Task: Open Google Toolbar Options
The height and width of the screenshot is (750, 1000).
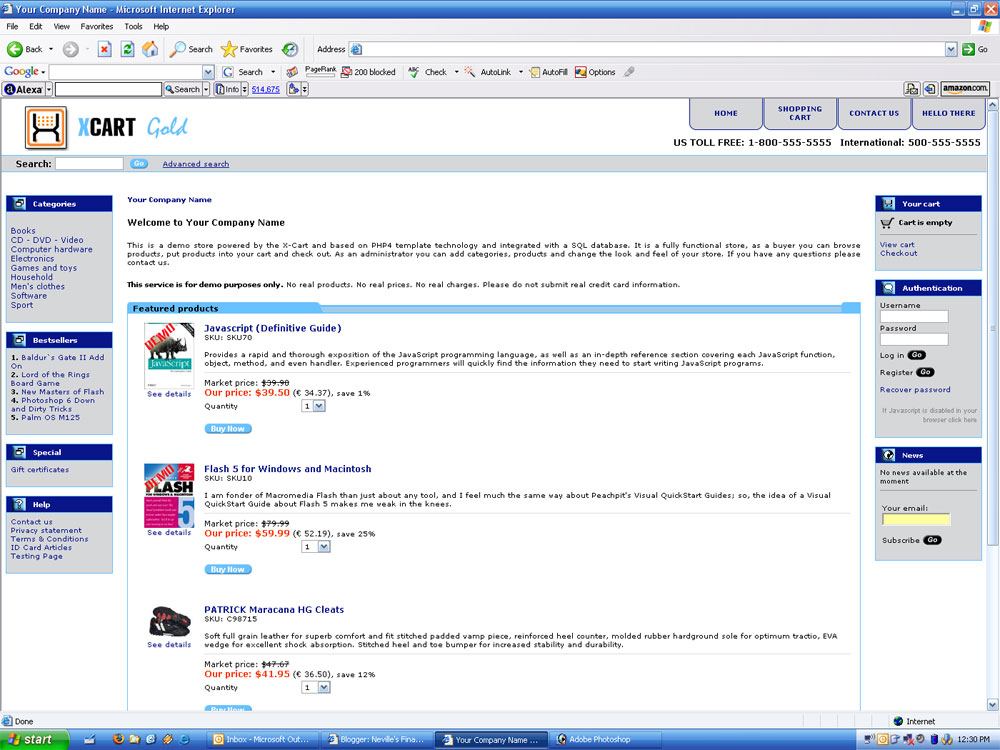Action: point(595,72)
